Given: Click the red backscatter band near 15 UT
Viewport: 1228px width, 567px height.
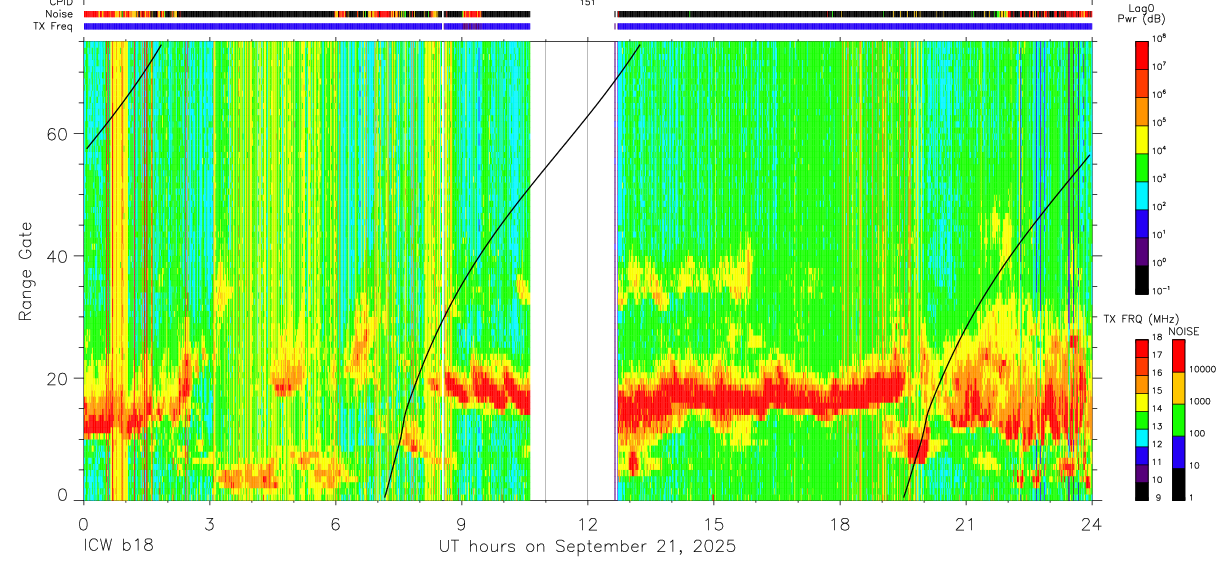Looking at the screenshot, I should [x=715, y=395].
